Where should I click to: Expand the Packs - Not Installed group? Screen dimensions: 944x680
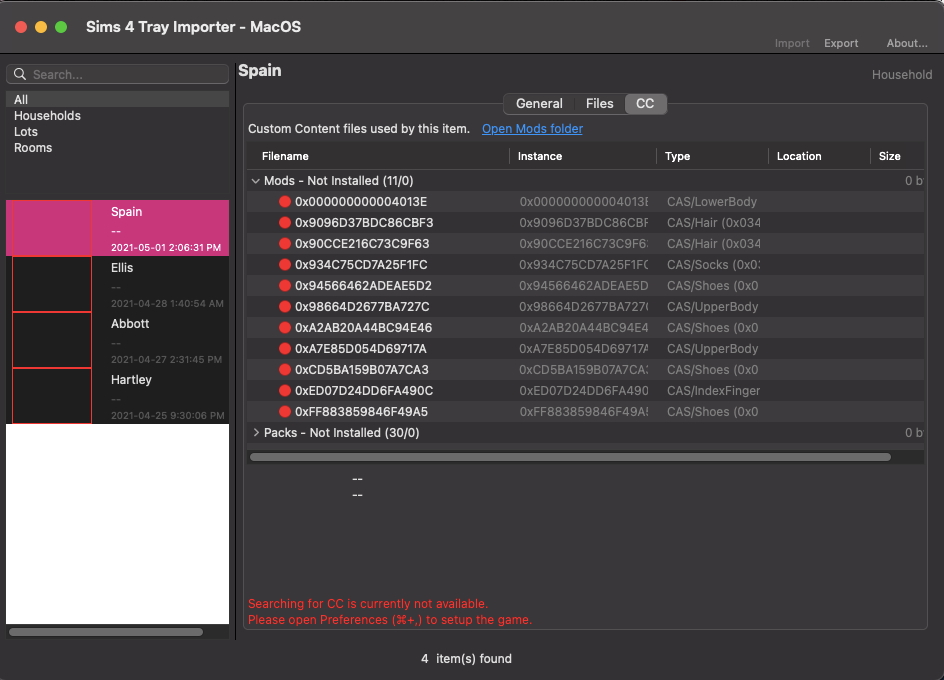tap(256, 432)
